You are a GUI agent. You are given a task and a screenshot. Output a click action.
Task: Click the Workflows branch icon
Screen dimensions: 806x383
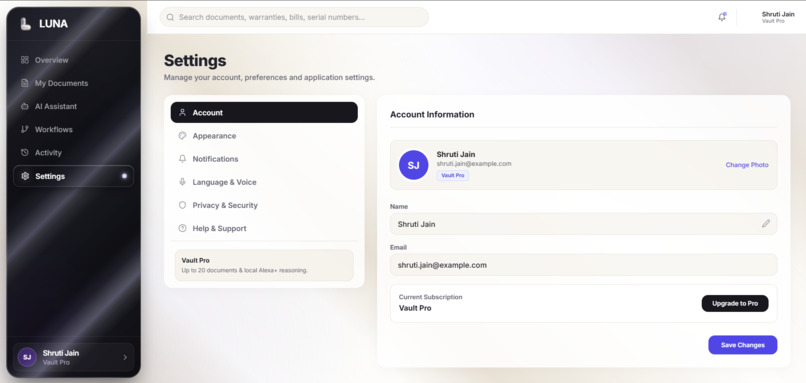25,130
